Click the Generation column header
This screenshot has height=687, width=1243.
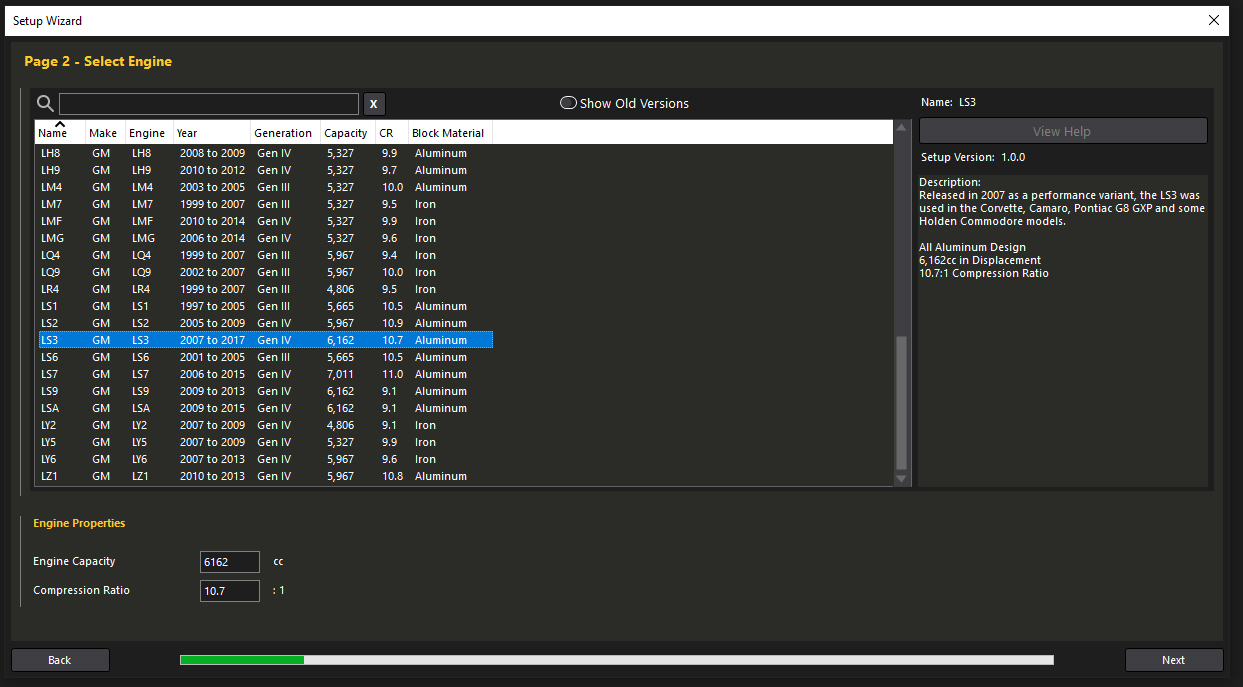coord(283,133)
